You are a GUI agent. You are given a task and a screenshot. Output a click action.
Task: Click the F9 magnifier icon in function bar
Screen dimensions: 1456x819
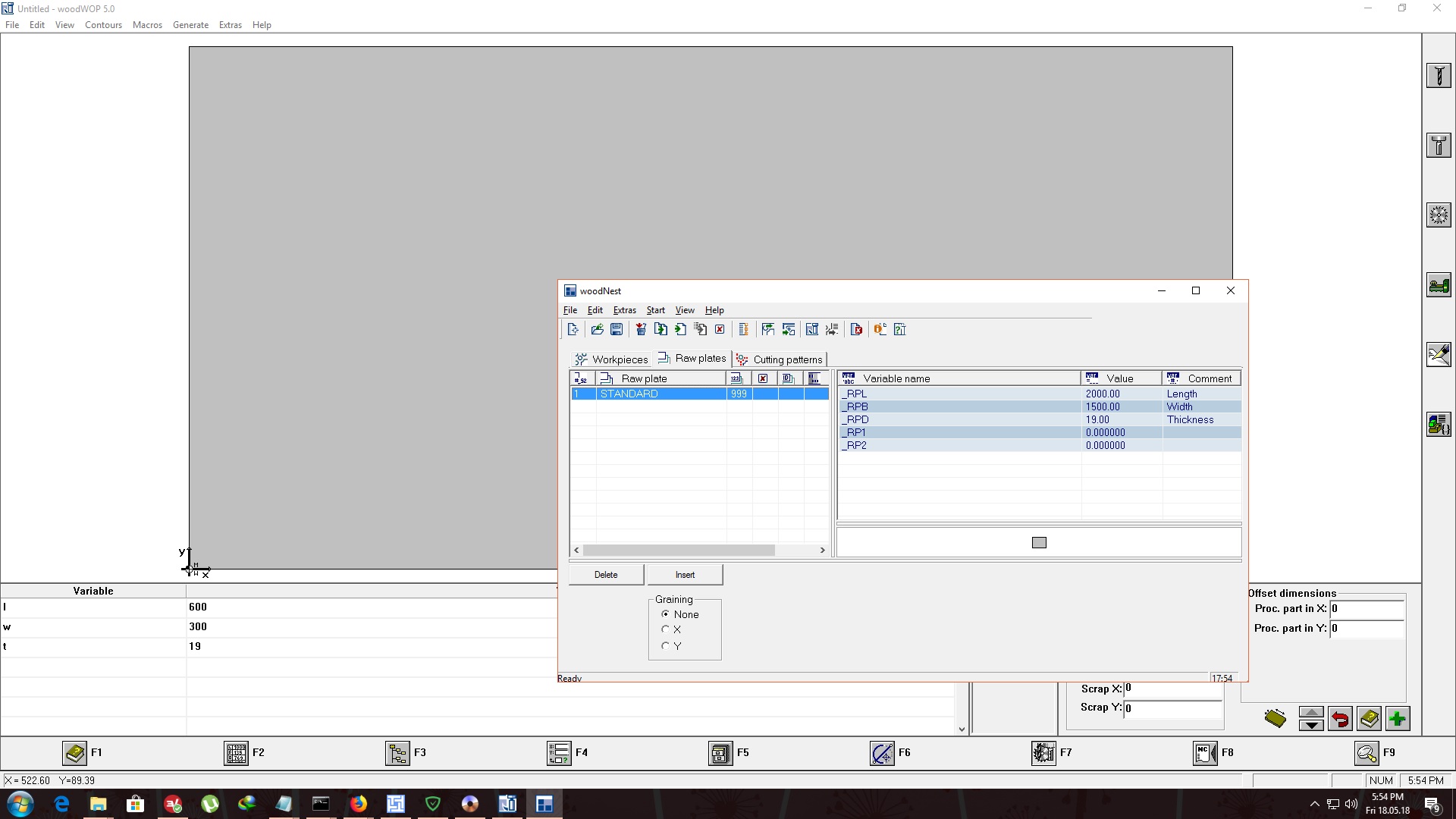[1367, 753]
